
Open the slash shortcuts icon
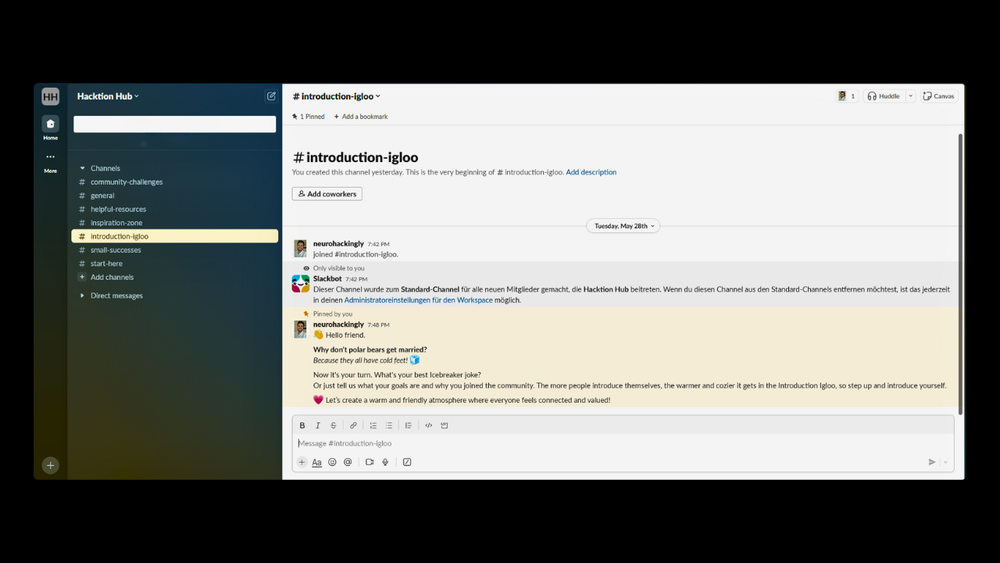point(407,462)
